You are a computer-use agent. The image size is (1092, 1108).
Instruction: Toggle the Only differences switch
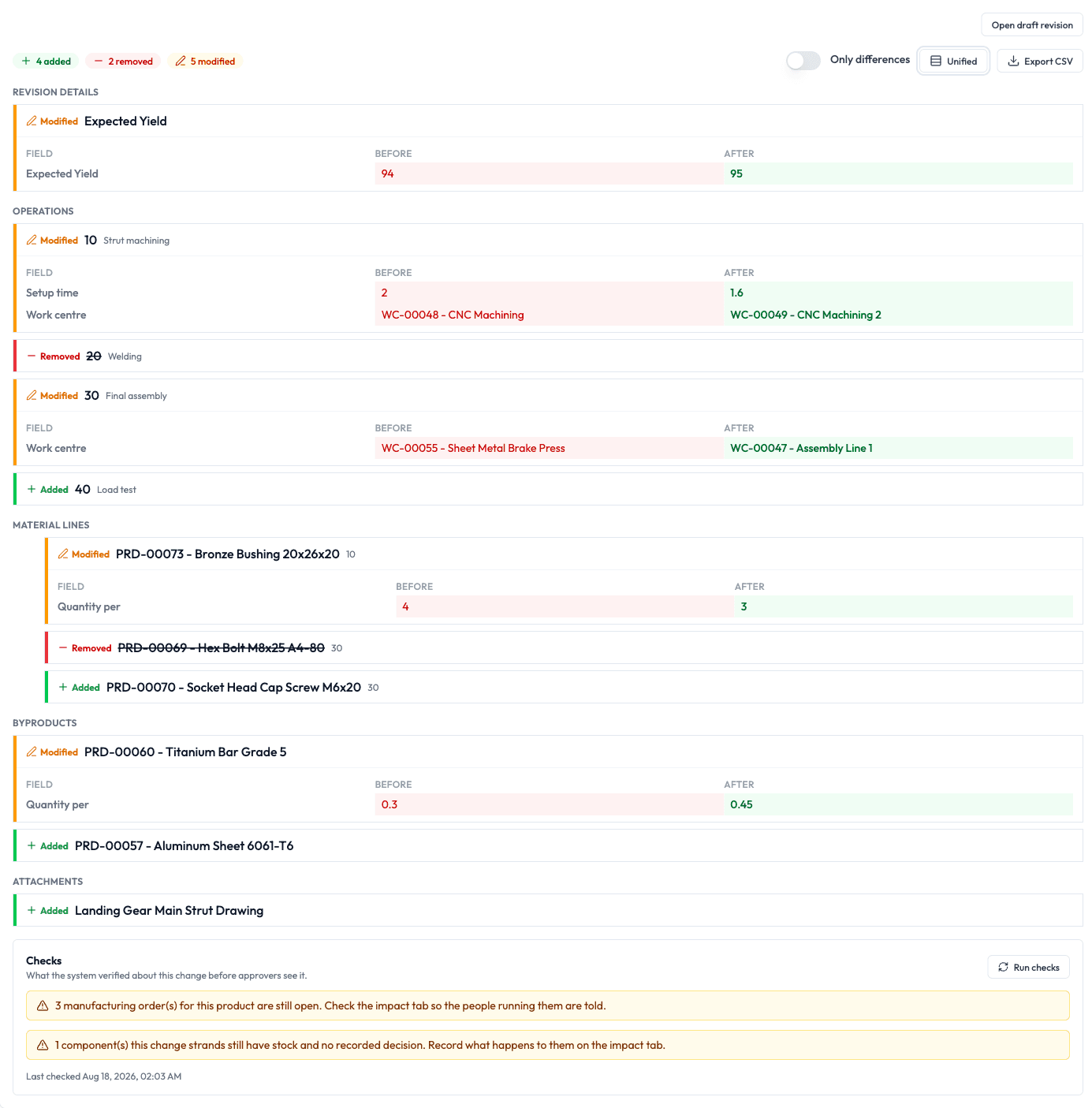(x=803, y=61)
